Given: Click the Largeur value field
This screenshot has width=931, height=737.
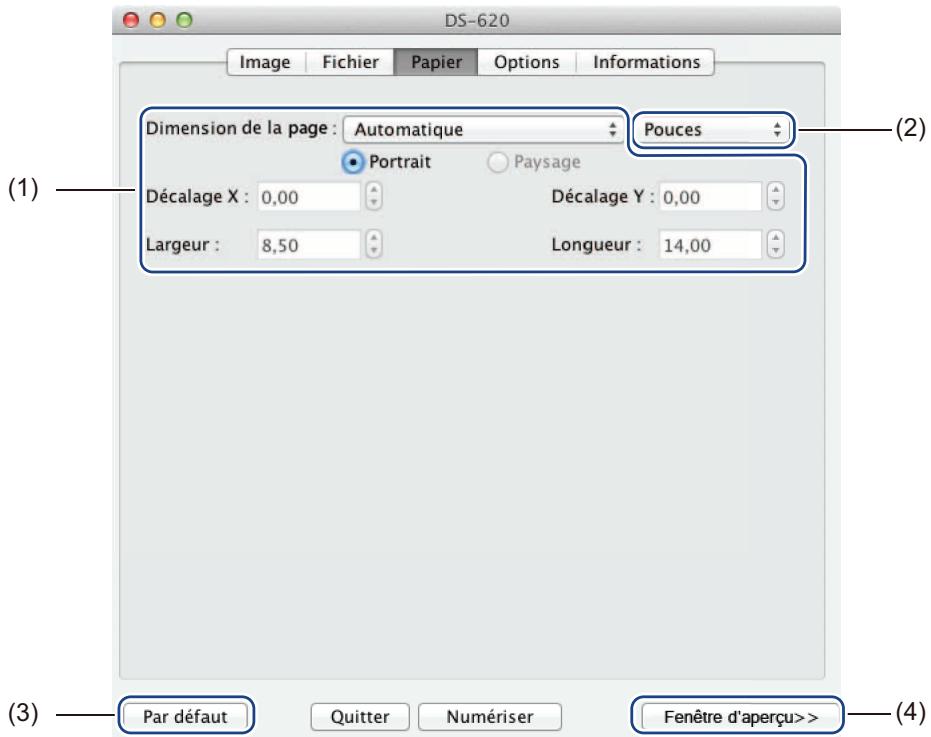Looking at the screenshot, I should (309, 245).
